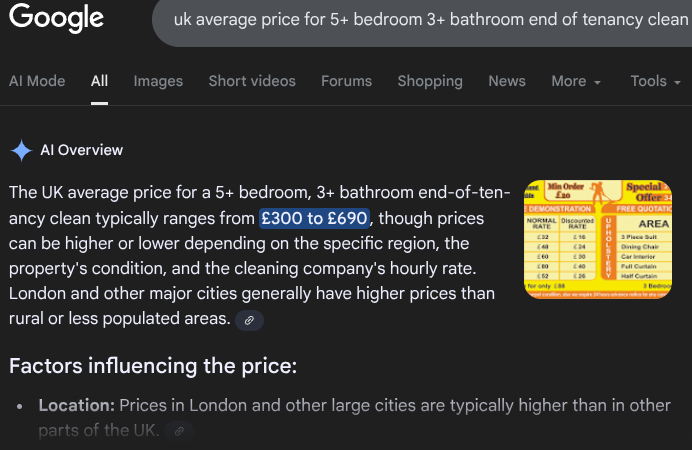692x450 pixels.
Task: Switch to the Forums tab
Action: [347, 81]
